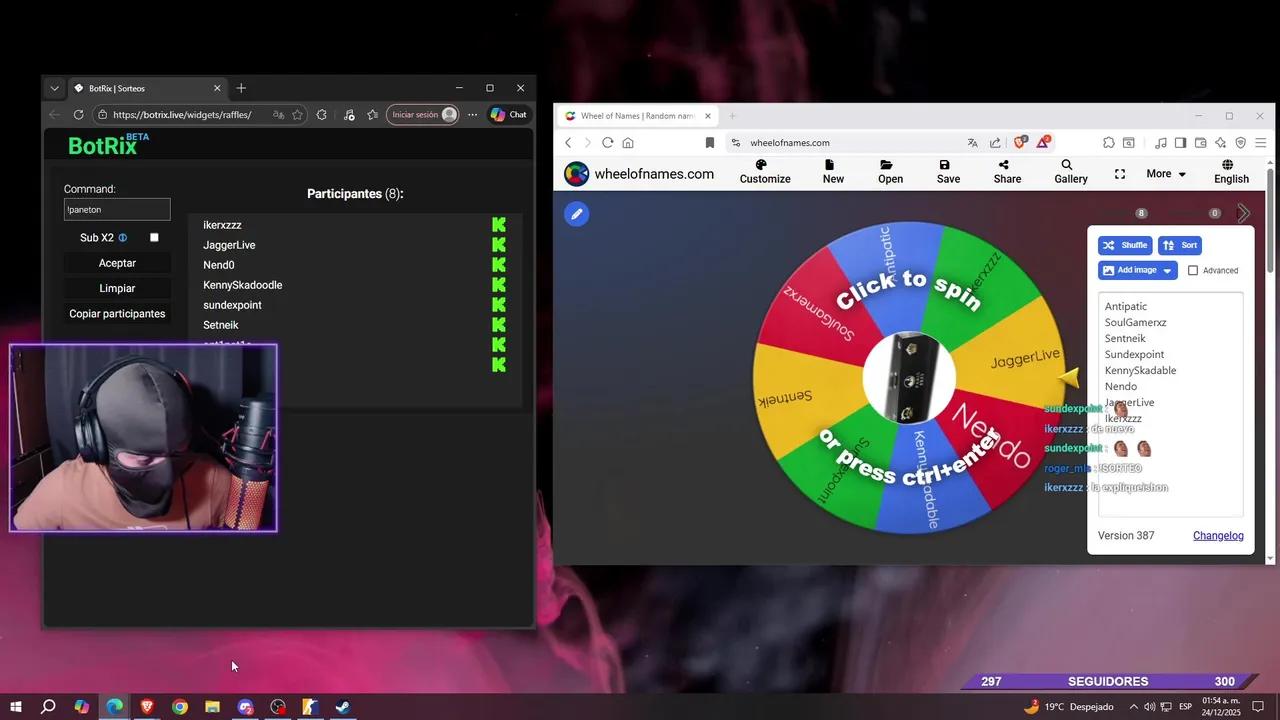The width and height of the screenshot is (1280, 720).
Task: Click the Command input field in BotRix
Action: 117,210
